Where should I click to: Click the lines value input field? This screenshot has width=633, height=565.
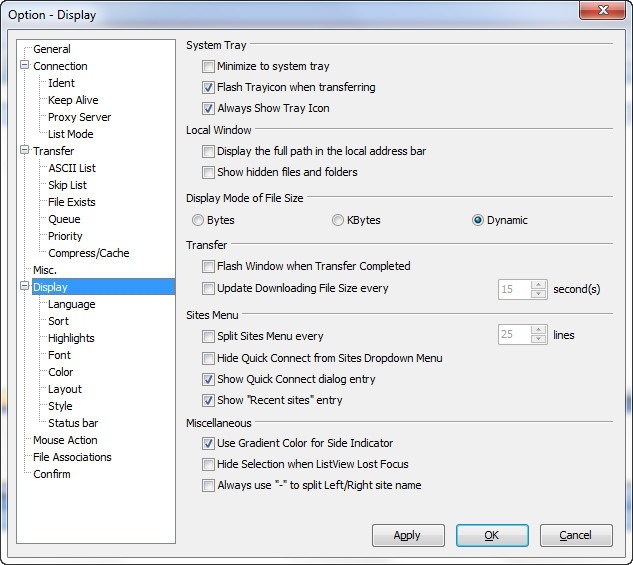click(x=515, y=335)
